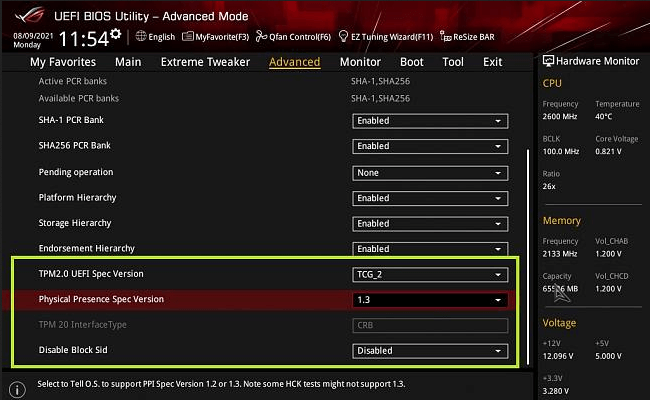The width and height of the screenshot is (650, 400).
Task: Open Qfan Control(F6)
Action: tap(293, 36)
